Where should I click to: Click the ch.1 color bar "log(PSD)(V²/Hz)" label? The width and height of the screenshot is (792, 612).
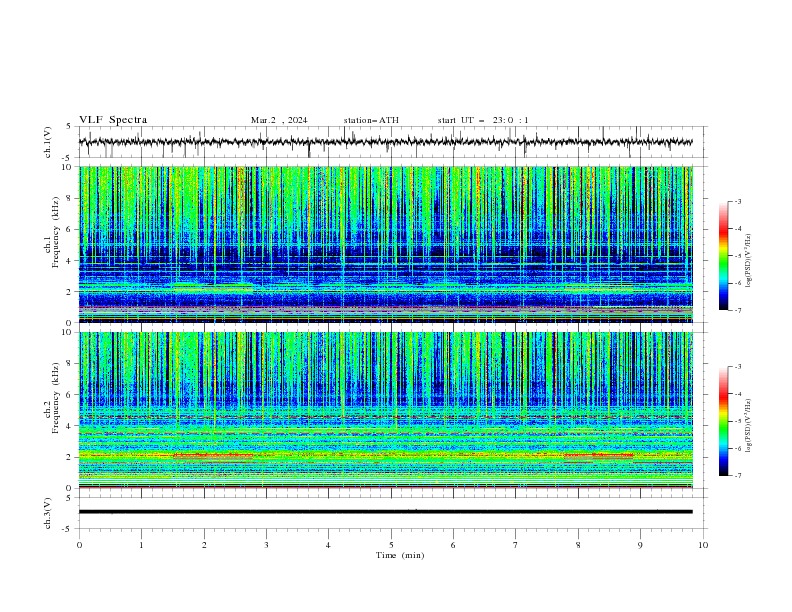[748, 261]
